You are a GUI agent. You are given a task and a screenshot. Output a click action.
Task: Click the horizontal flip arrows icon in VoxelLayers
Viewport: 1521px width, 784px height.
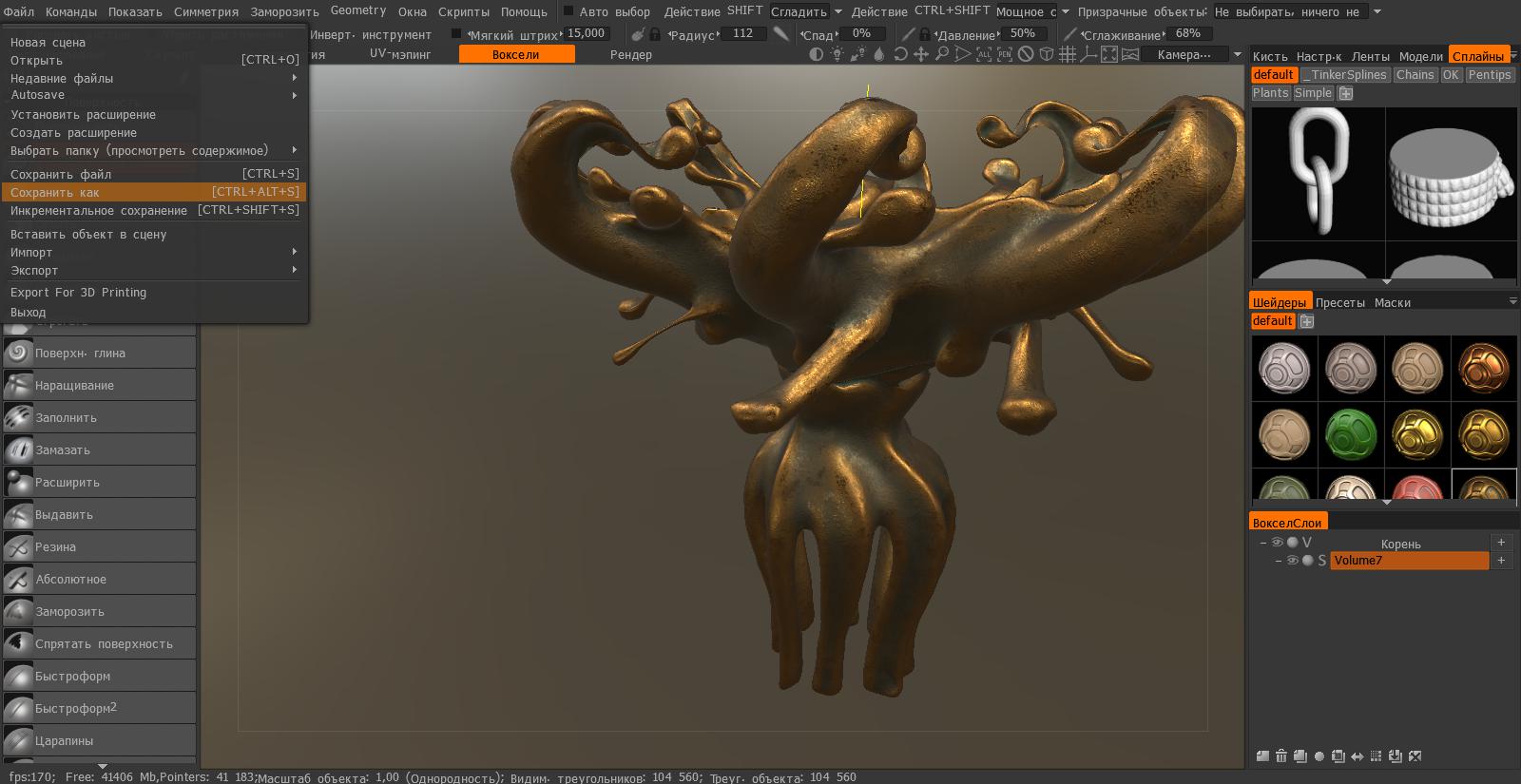(1357, 756)
